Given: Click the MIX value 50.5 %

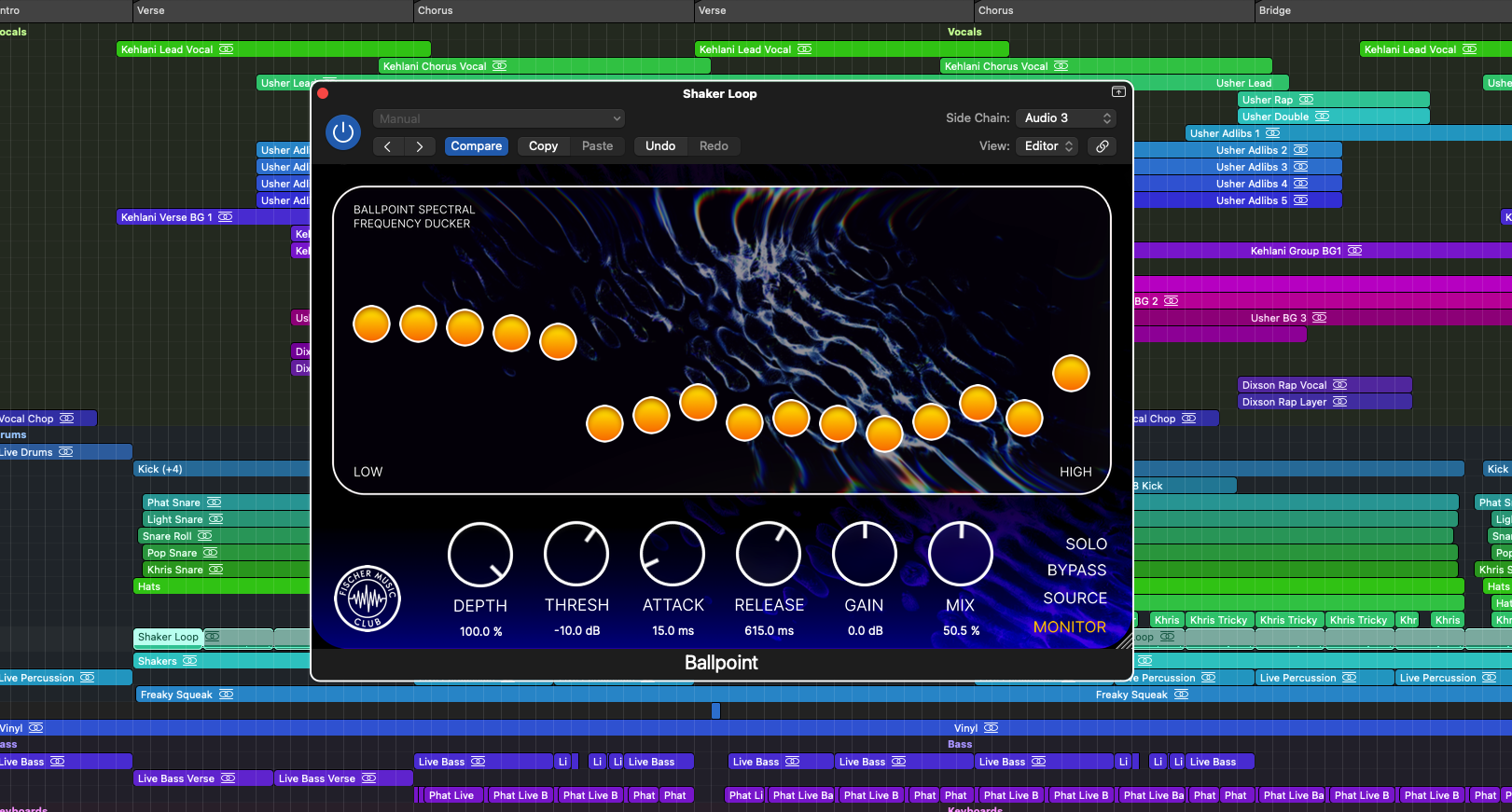Looking at the screenshot, I should pyautogui.click(x=961, y=630).
